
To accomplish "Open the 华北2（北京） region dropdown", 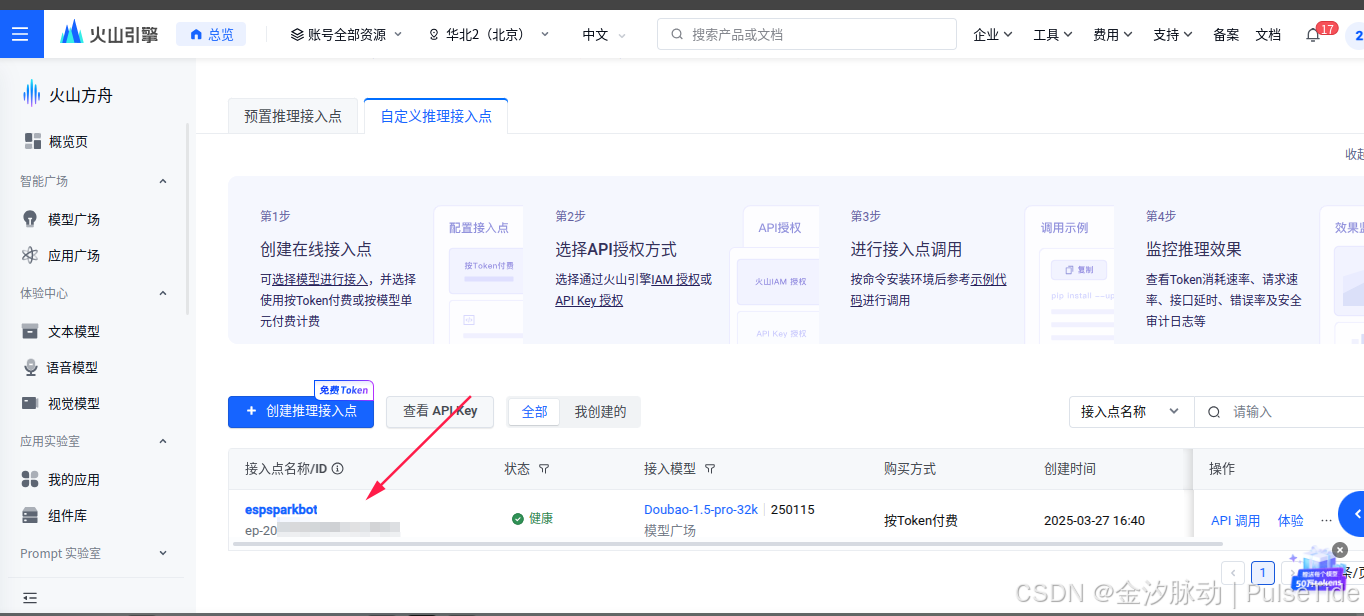I will pyautogui.click(x=489, y=34).
